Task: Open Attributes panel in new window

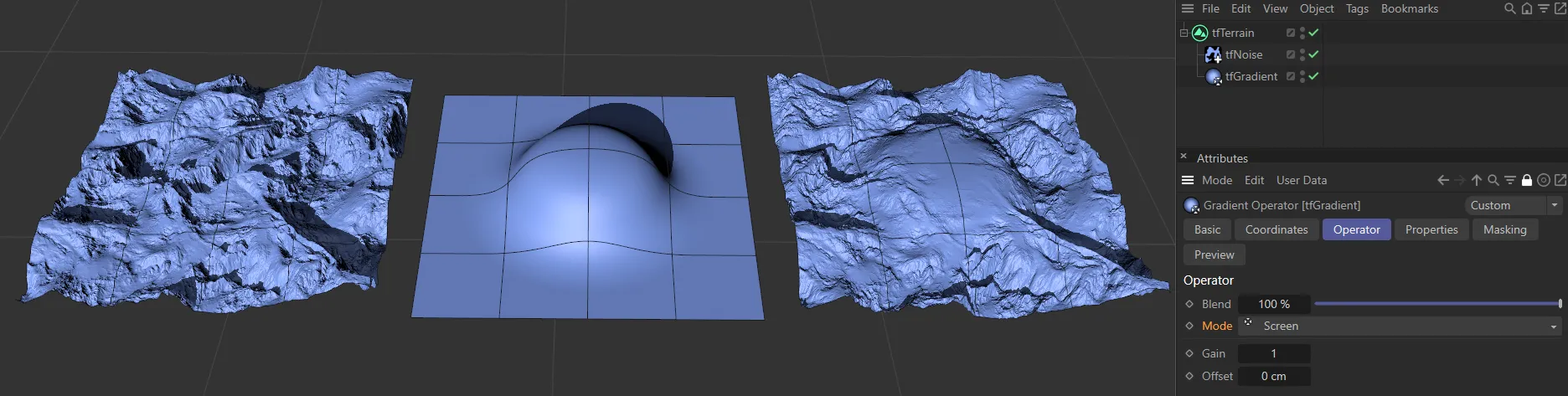Action: [1559, 180]
